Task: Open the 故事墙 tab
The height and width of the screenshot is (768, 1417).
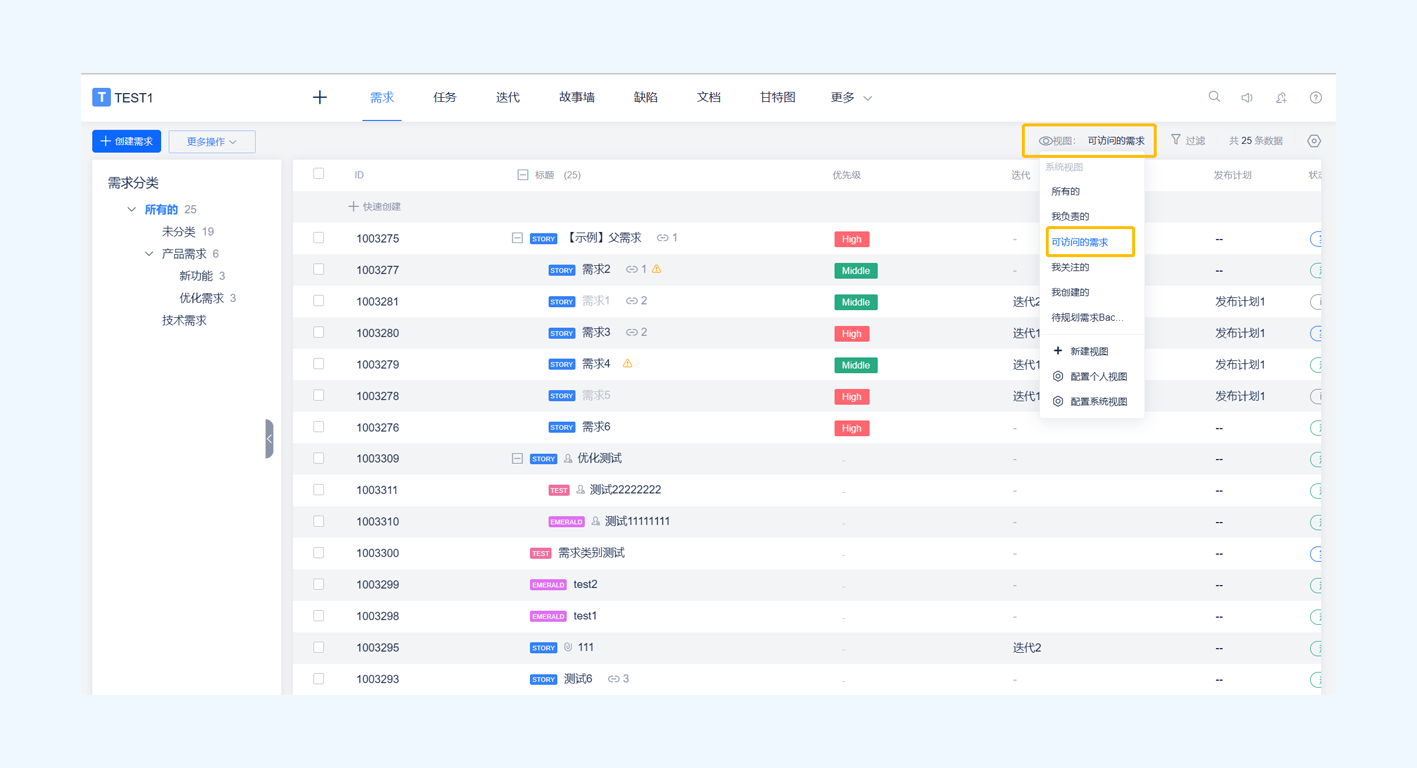Action: [577, 97]
